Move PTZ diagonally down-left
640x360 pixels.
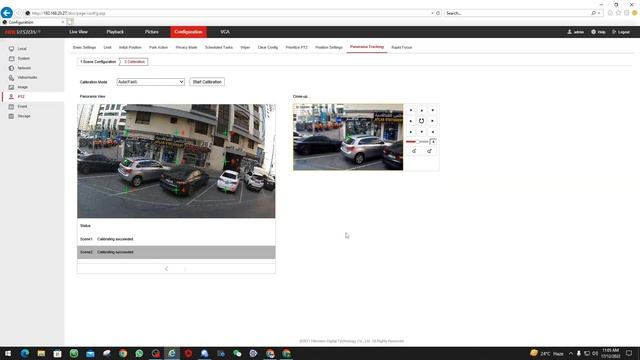point(411,132)
